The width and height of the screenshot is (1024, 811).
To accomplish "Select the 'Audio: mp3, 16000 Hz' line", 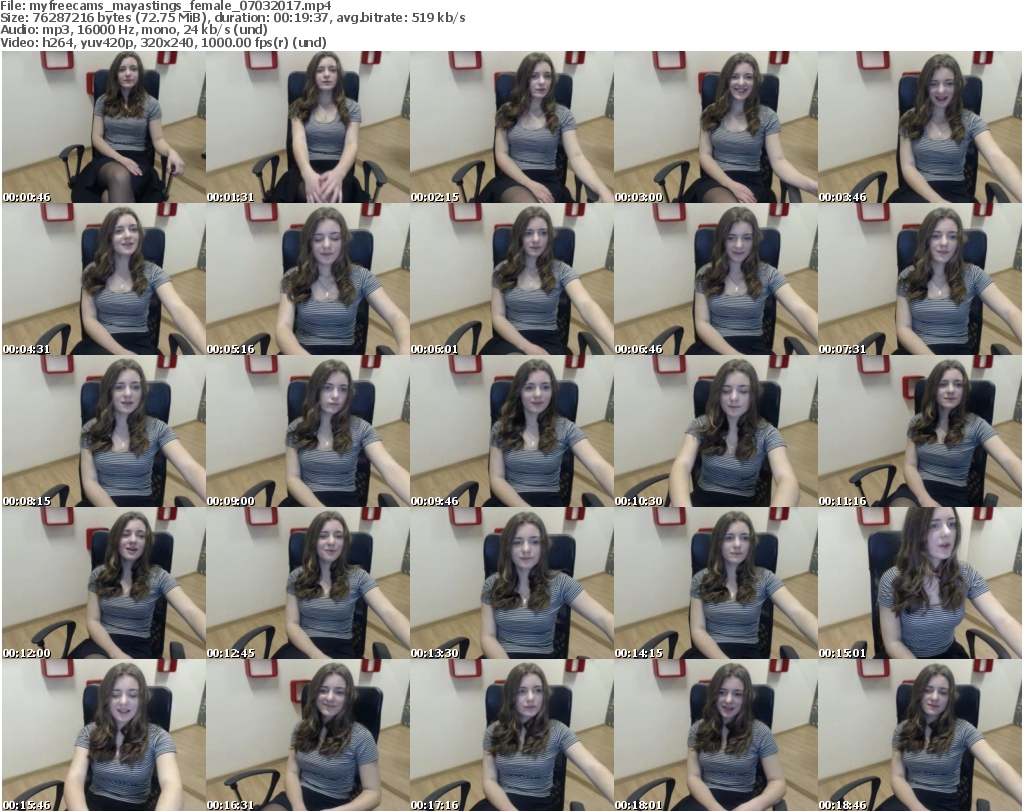I will coord(134,30).
